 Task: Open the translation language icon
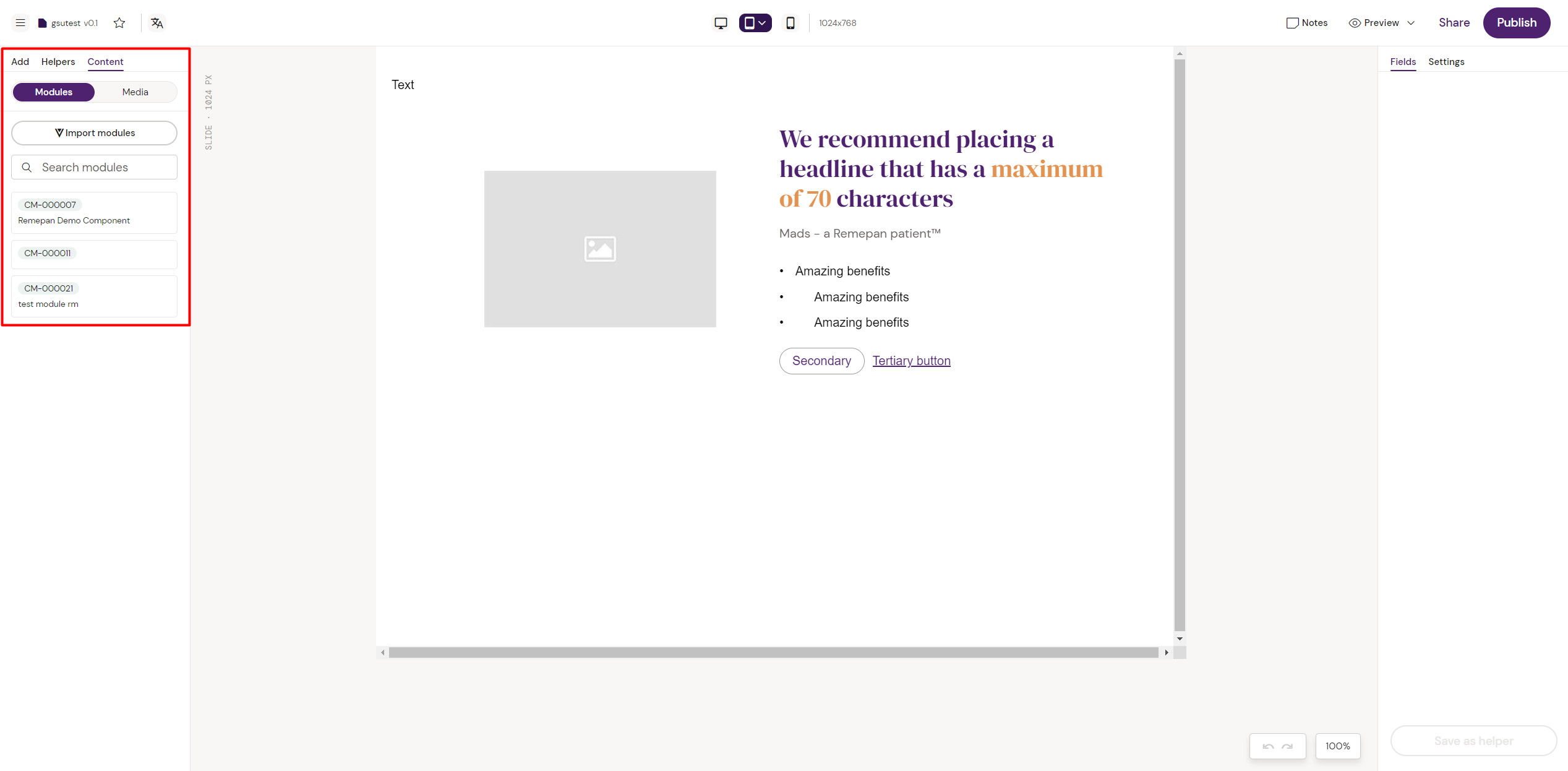[x=157, y=23]
